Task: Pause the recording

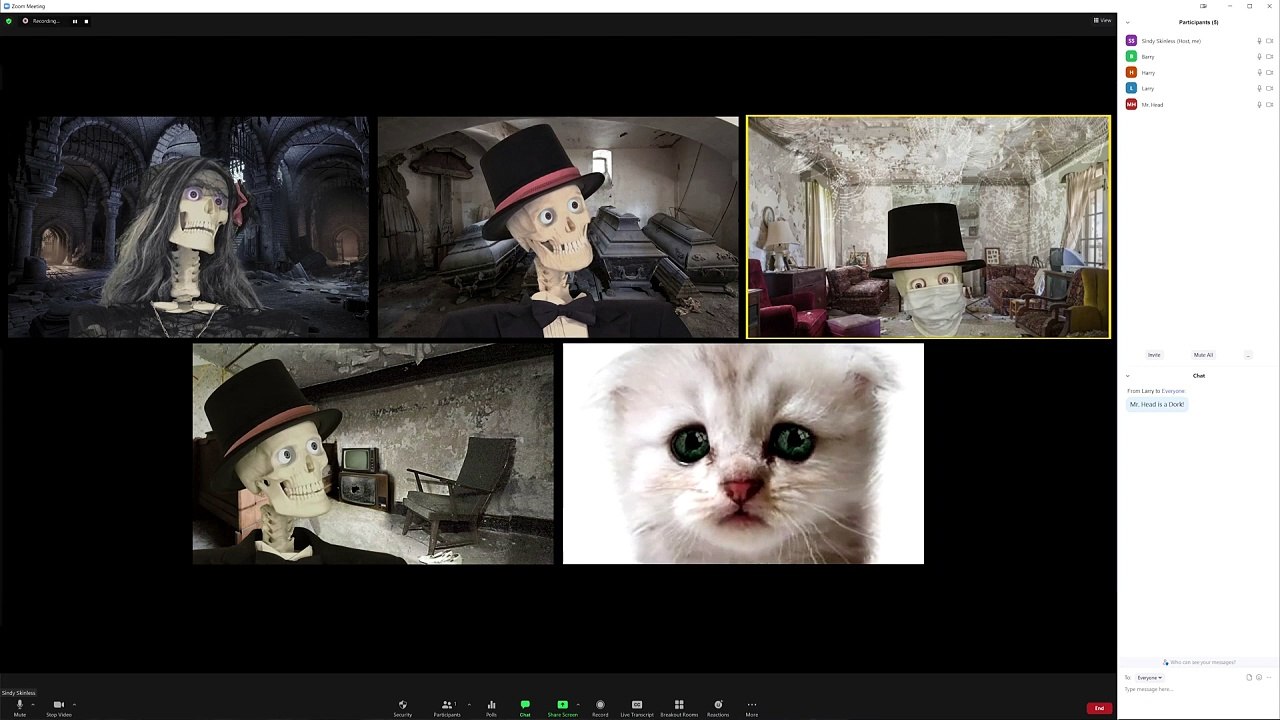Action: click(x=74, y=21)
